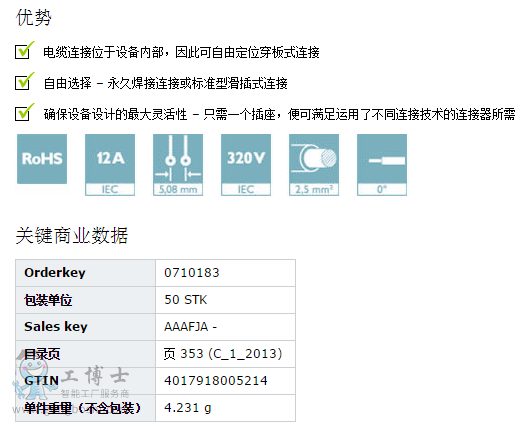The height and width of the screenshot is (429, 532).
Task: Click the 5,08 mm pin pitch icon
Action: tap(178, 165)
